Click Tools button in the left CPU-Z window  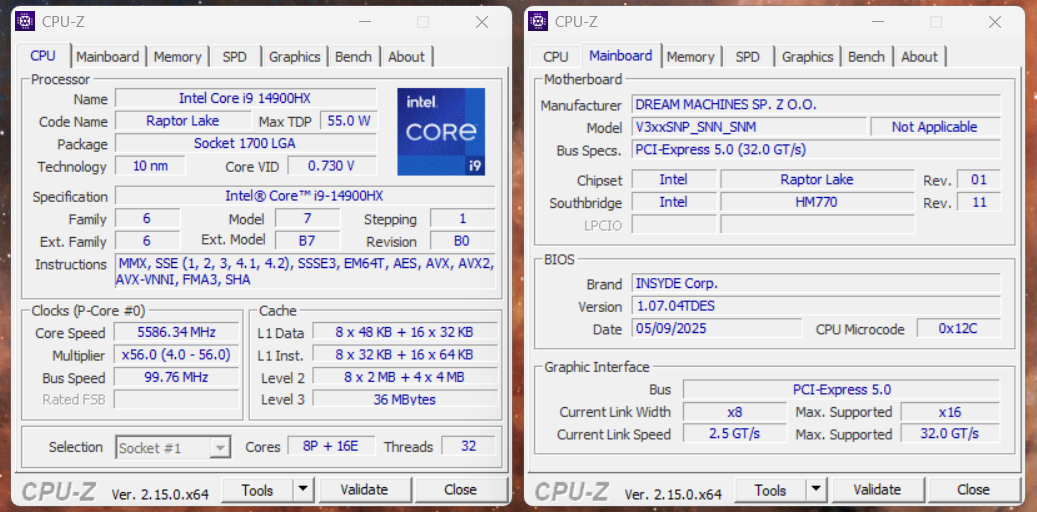tap(257, 490)
